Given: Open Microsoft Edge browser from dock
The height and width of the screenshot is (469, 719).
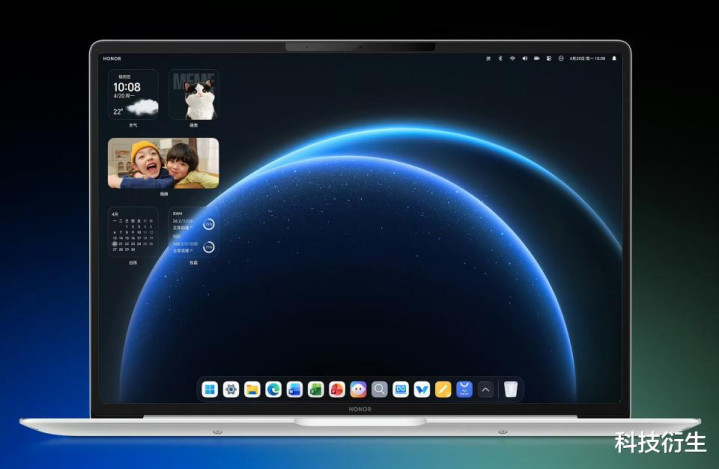Looking at the screenshot, I should click(273, 390).
